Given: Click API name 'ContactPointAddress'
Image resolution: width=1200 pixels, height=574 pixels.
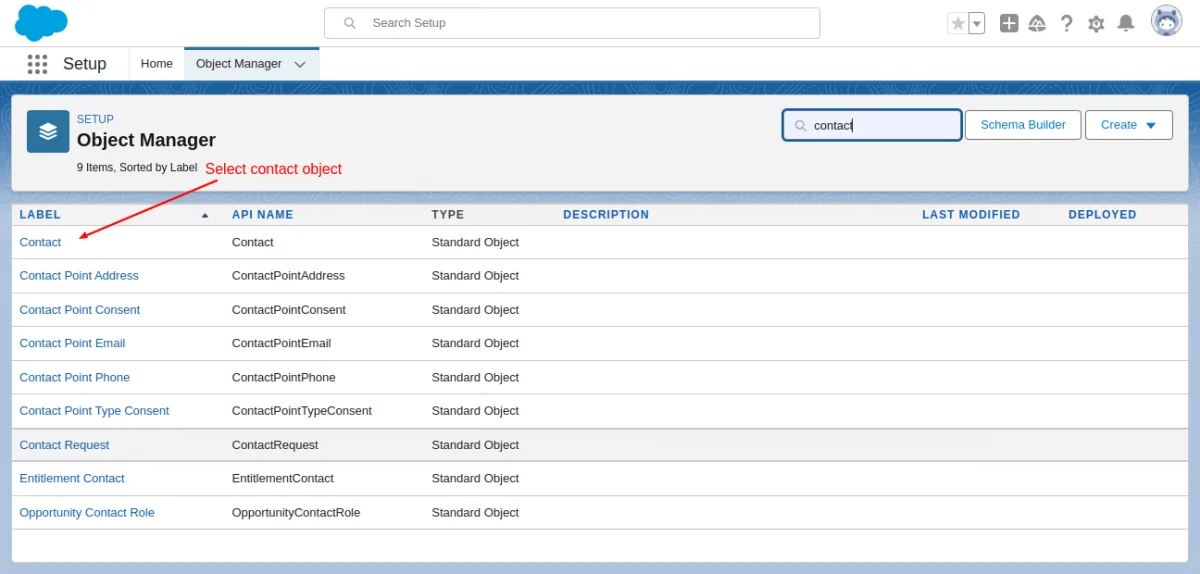Looking at the screenshot, I should pos(288,275).
